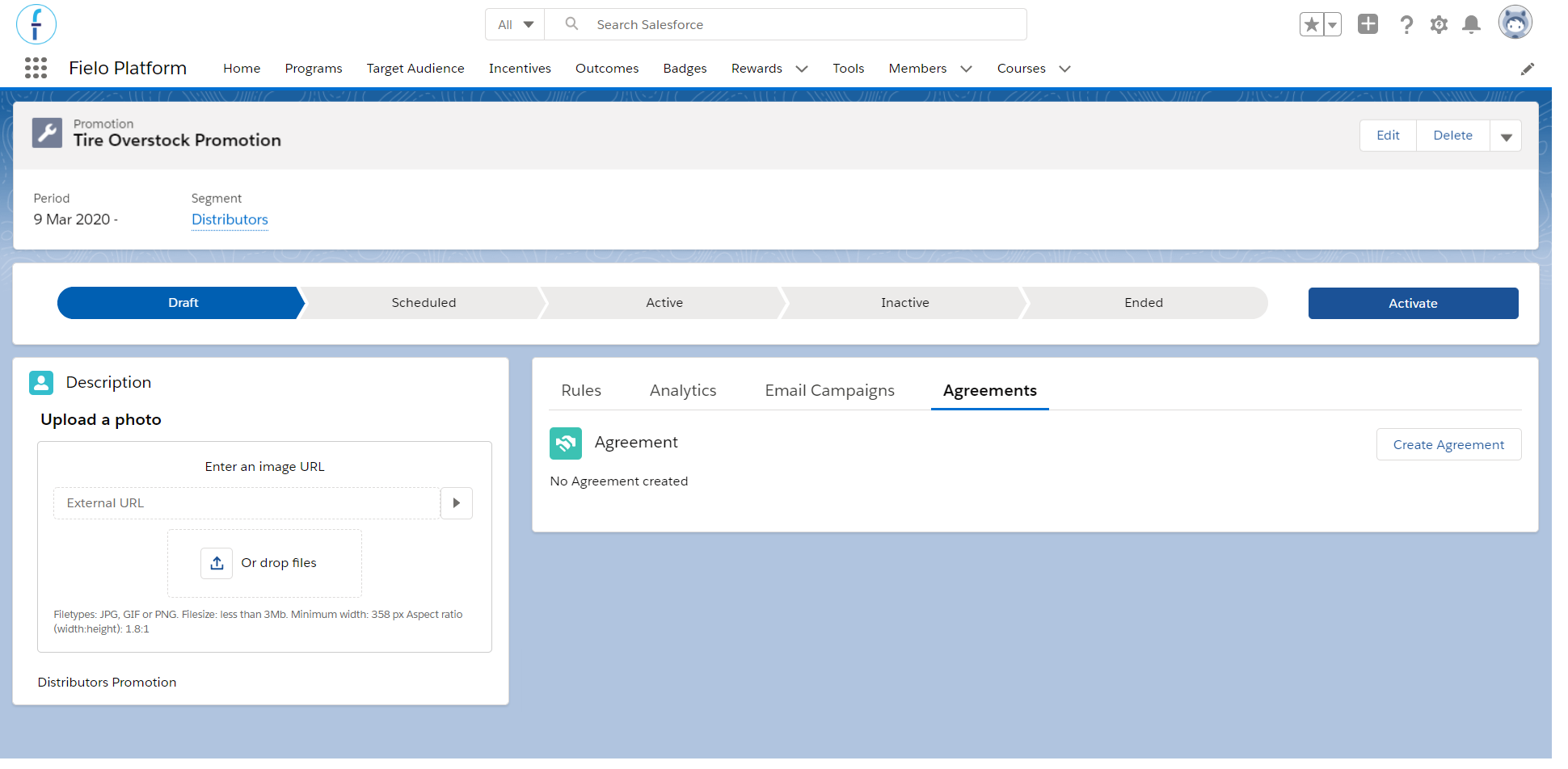Open the Members nav item
The image size is (1568, 769).
point(917,69)
